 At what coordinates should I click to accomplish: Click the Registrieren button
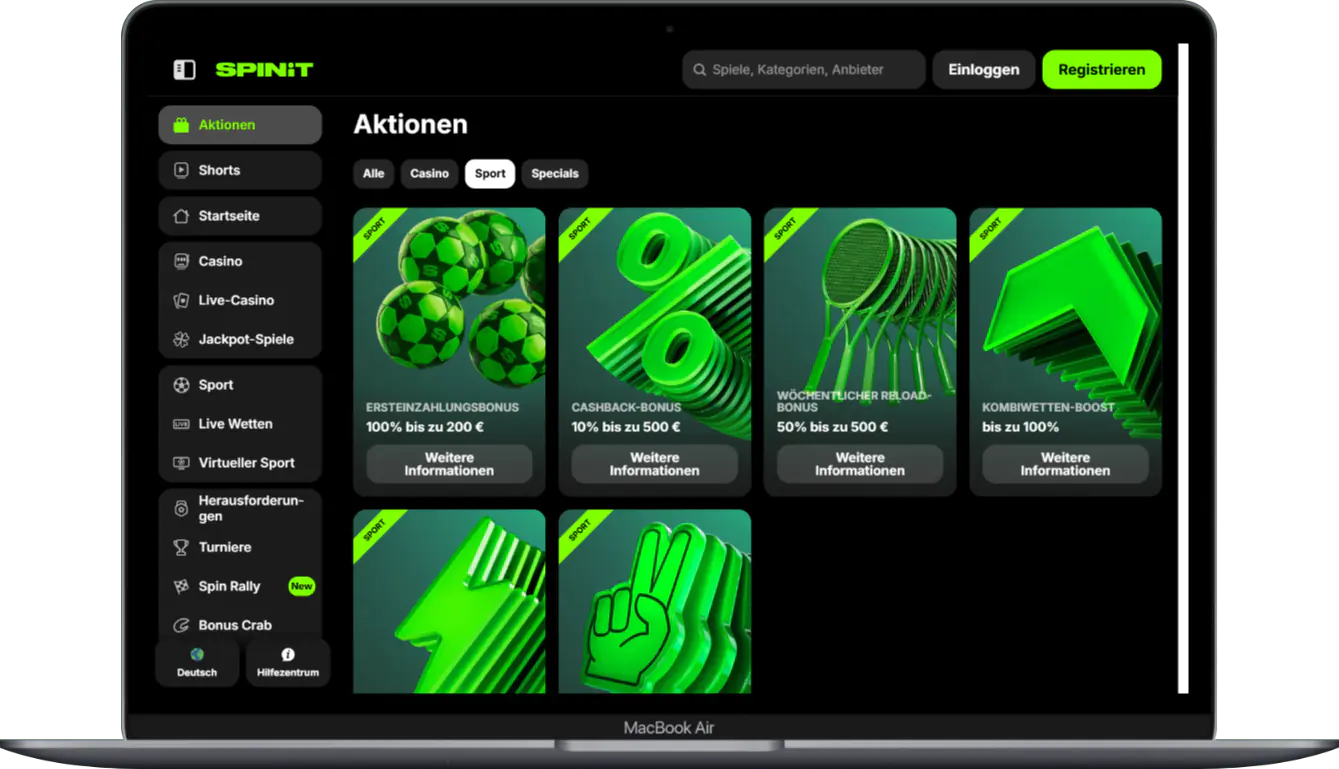1101,70
